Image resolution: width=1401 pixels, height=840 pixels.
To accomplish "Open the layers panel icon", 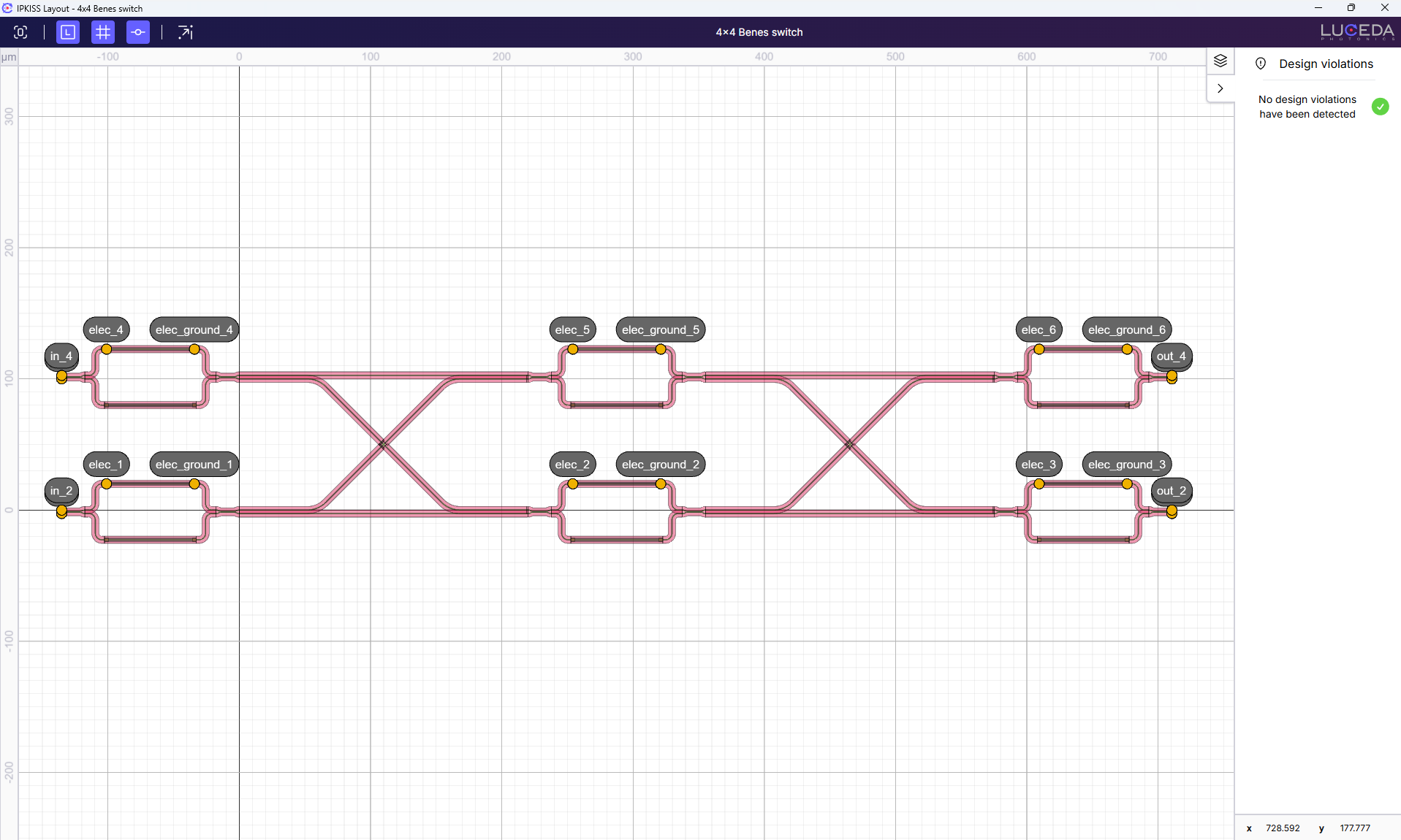I will pyautogui.click(x=1220, y=61).
